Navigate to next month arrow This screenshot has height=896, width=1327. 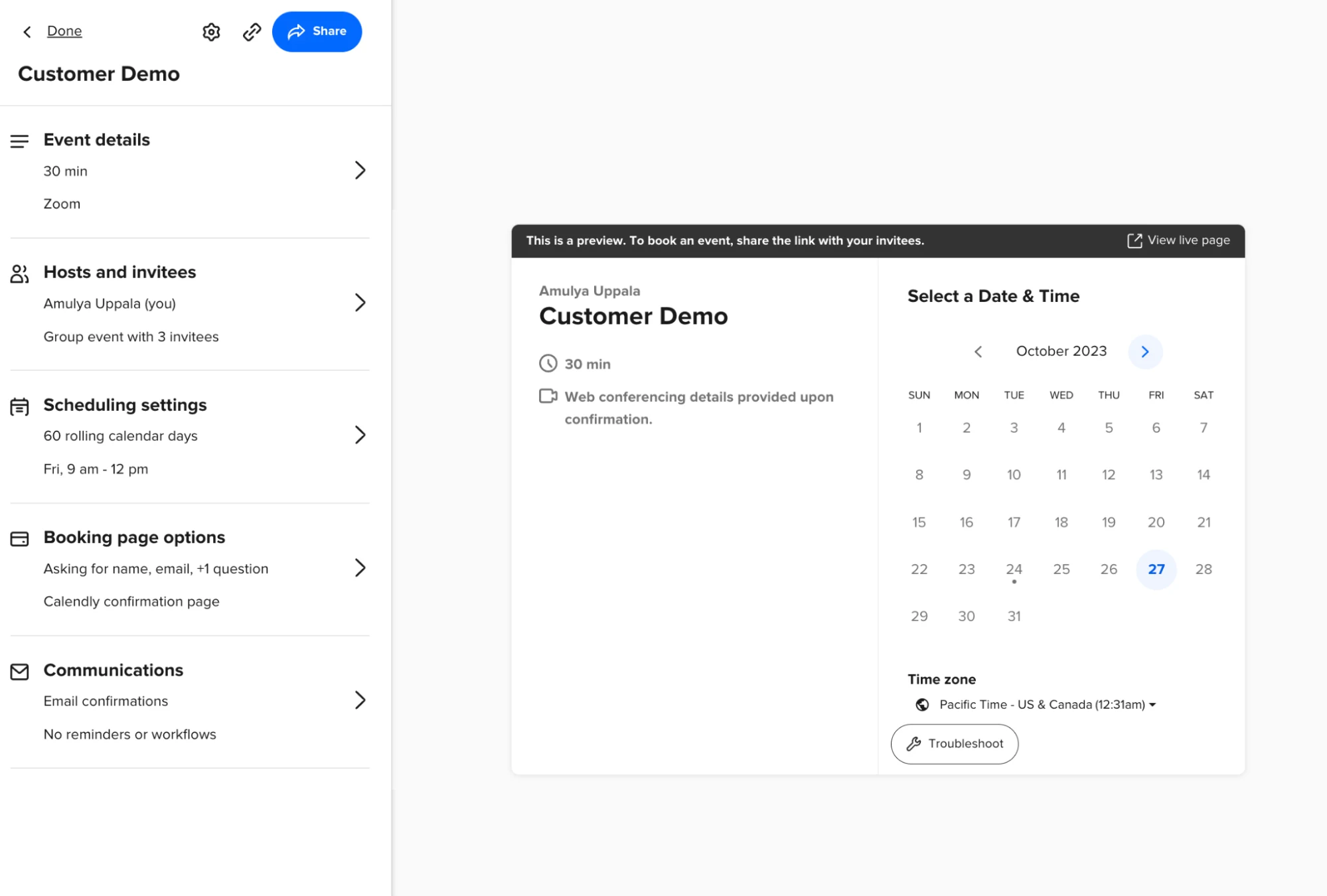coord(1145,352)
